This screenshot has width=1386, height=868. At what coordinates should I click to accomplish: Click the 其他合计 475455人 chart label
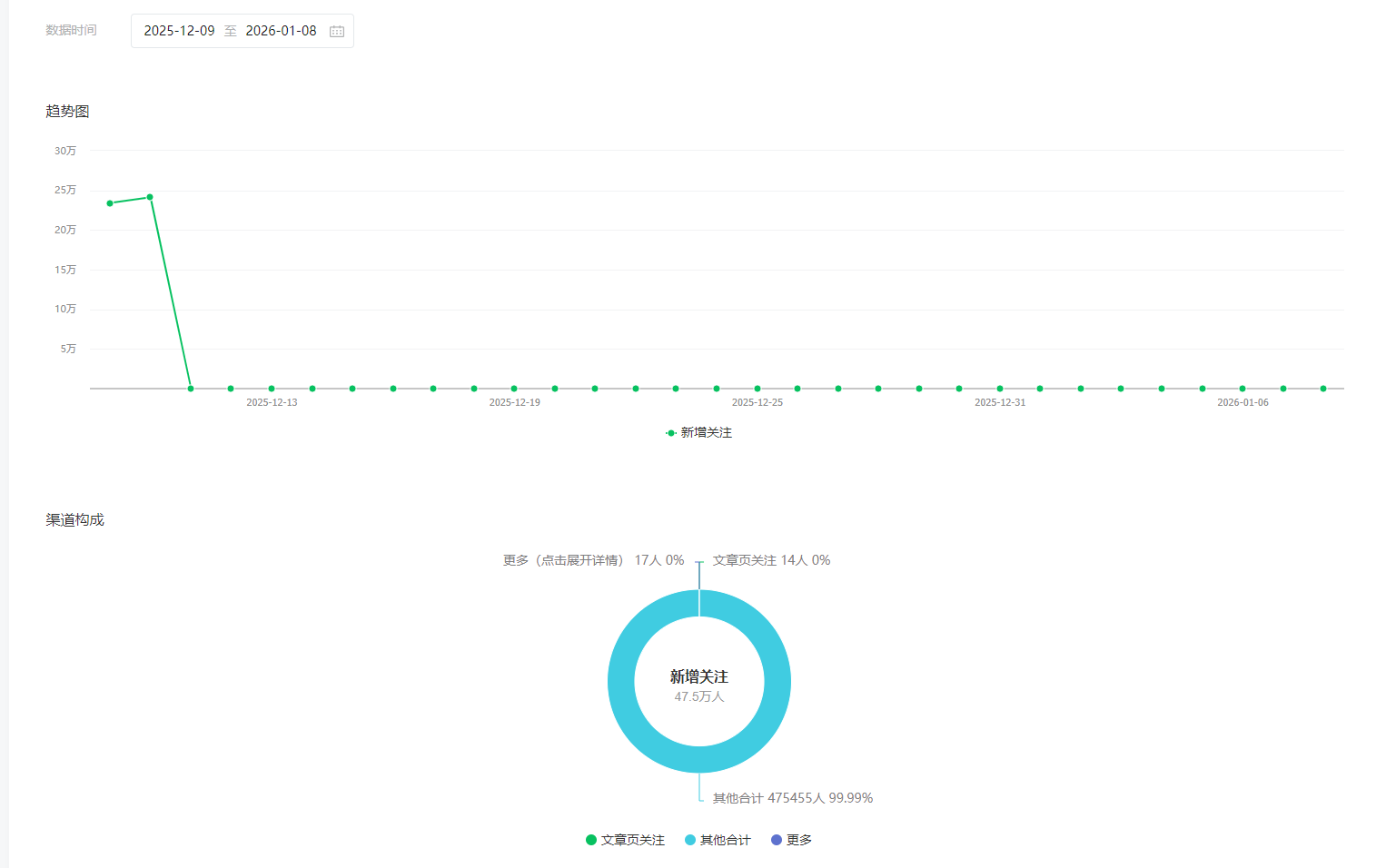coord(792,798)
